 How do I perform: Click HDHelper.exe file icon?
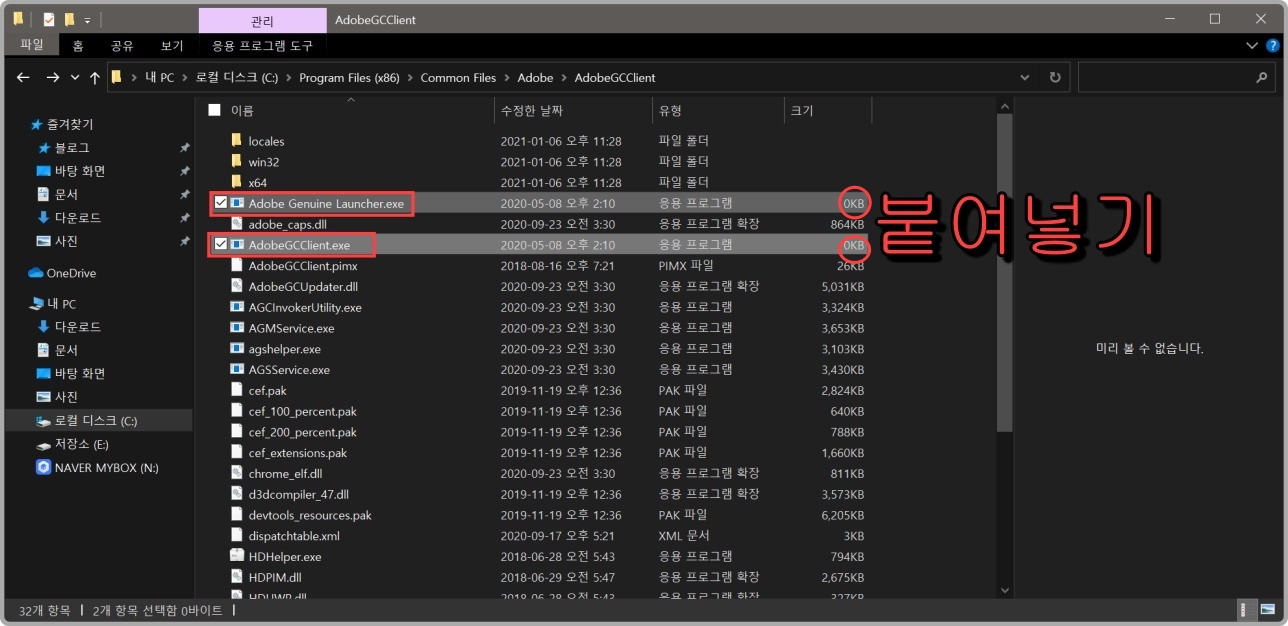coord(237,557)
